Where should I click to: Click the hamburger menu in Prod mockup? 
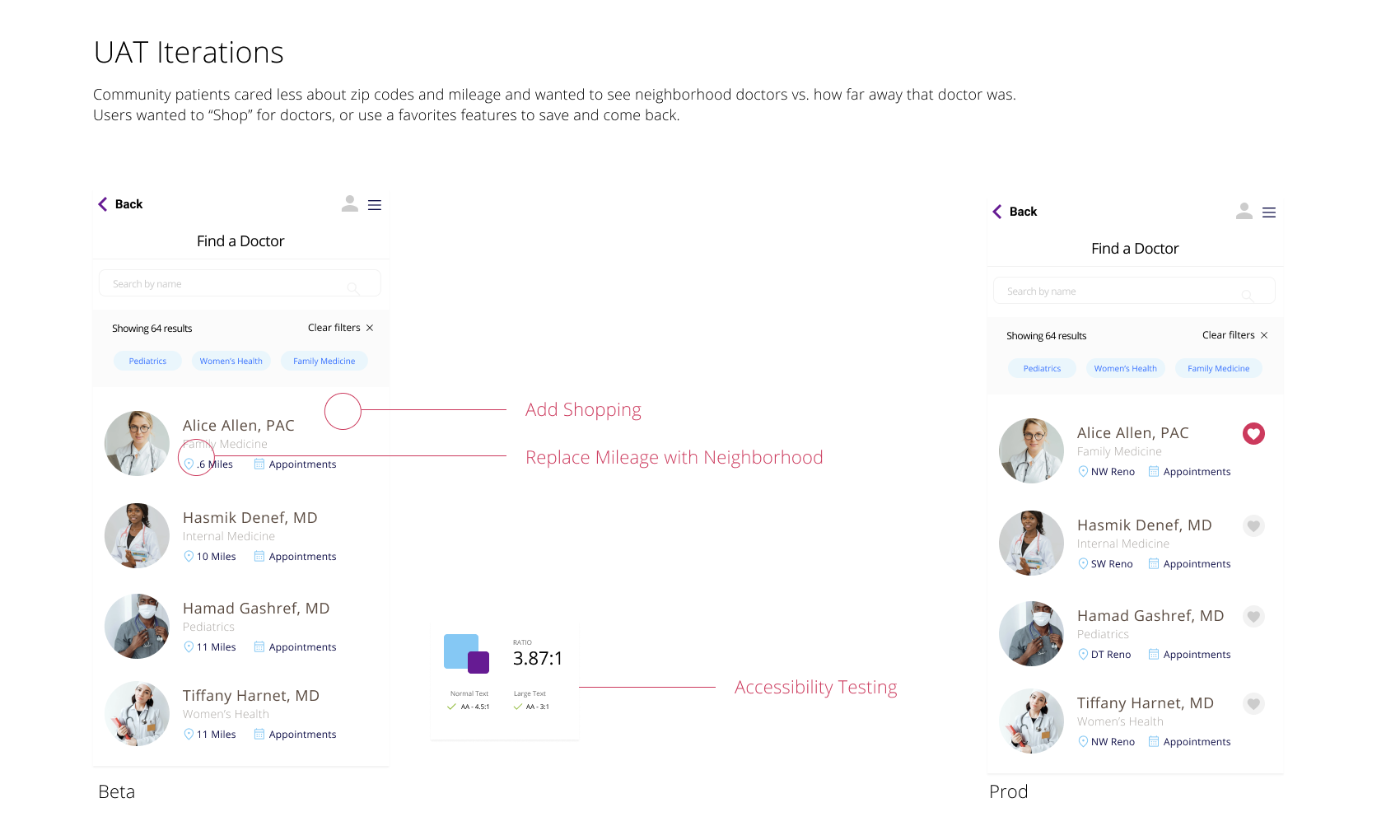pos(1269,212)
